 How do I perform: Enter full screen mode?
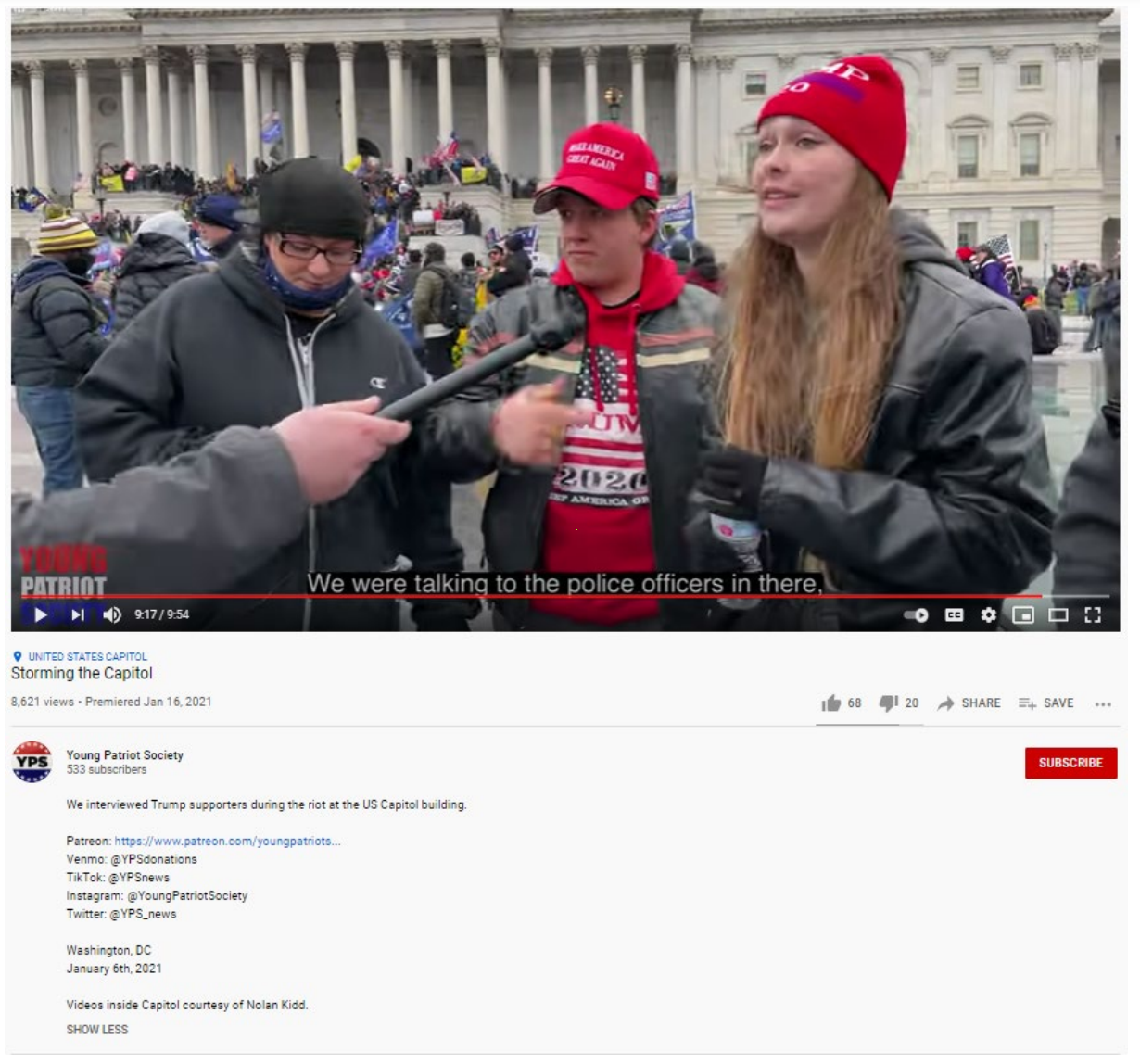pos(1093,615)
